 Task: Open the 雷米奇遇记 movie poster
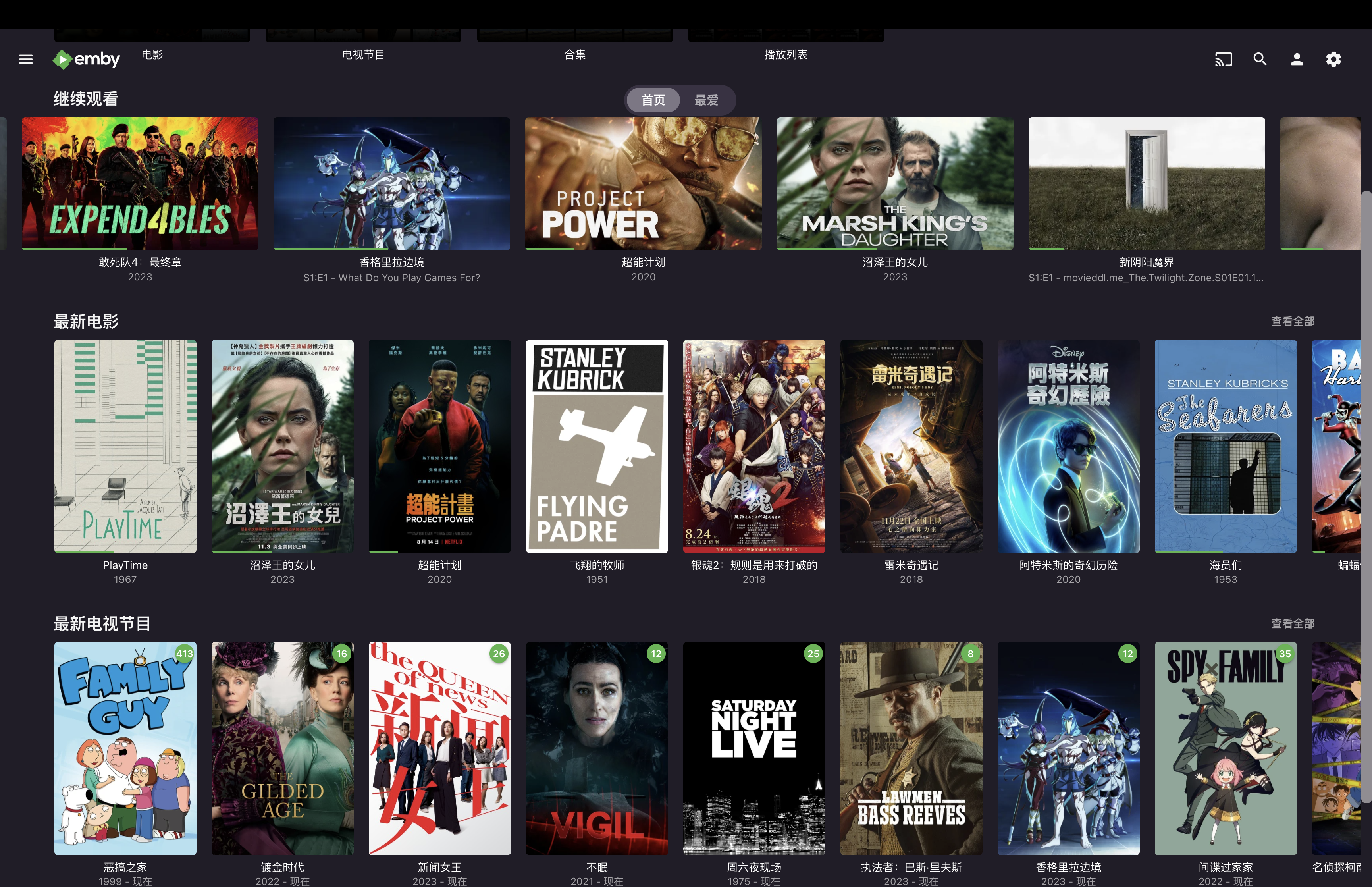coord(911,446)
